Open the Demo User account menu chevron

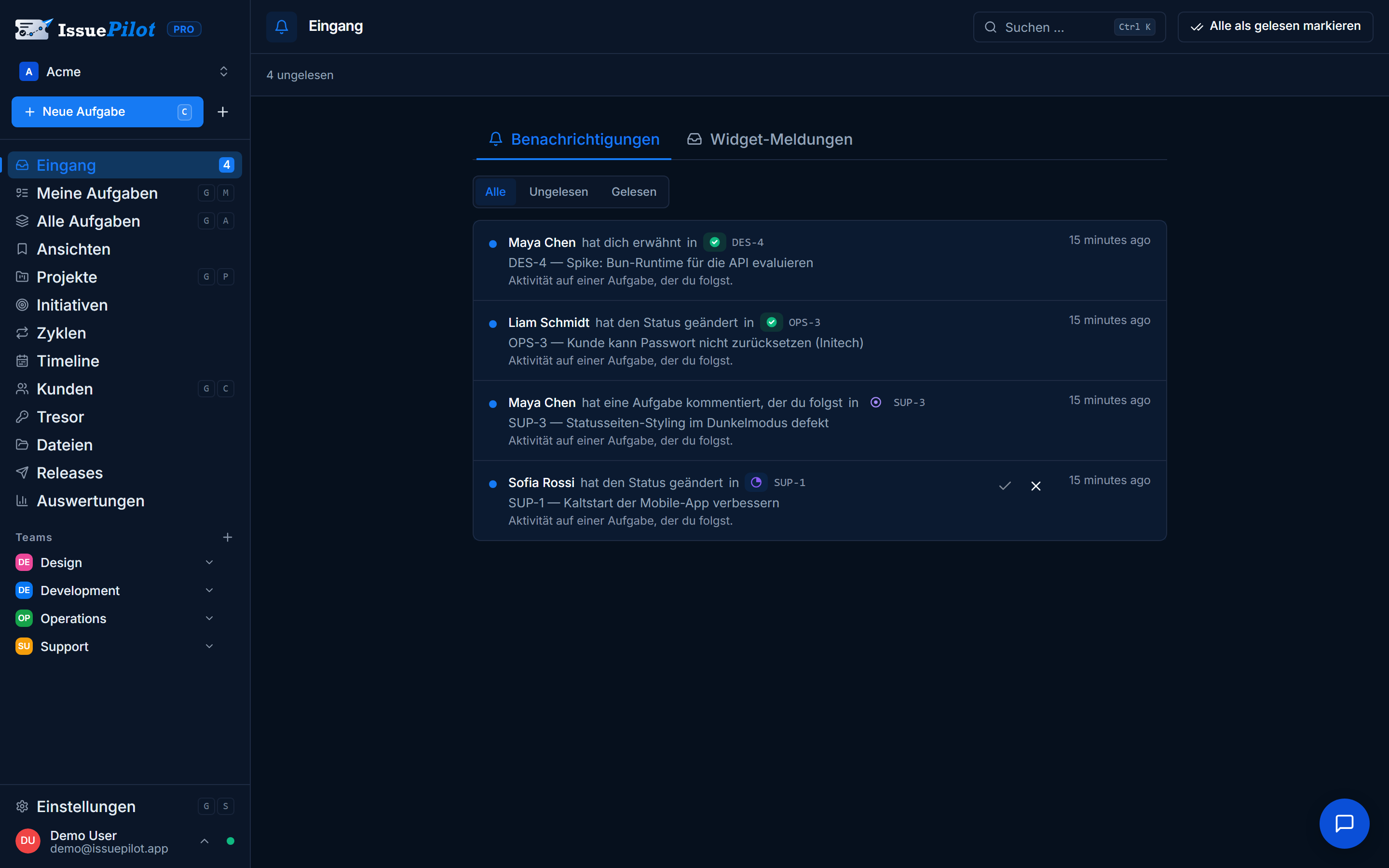[x=204, y=841]
